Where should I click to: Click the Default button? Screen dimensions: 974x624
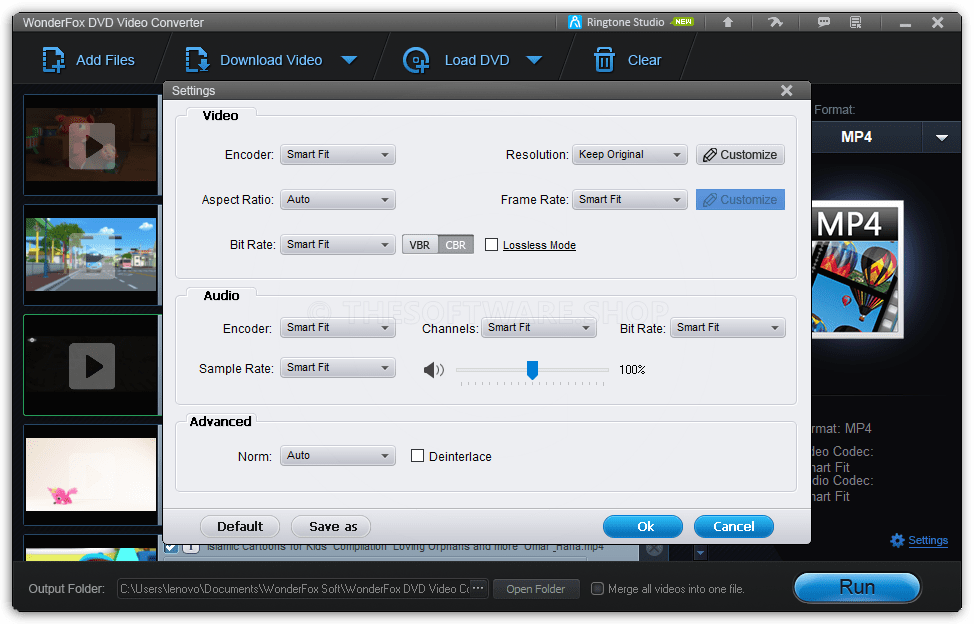pos(240,527)
